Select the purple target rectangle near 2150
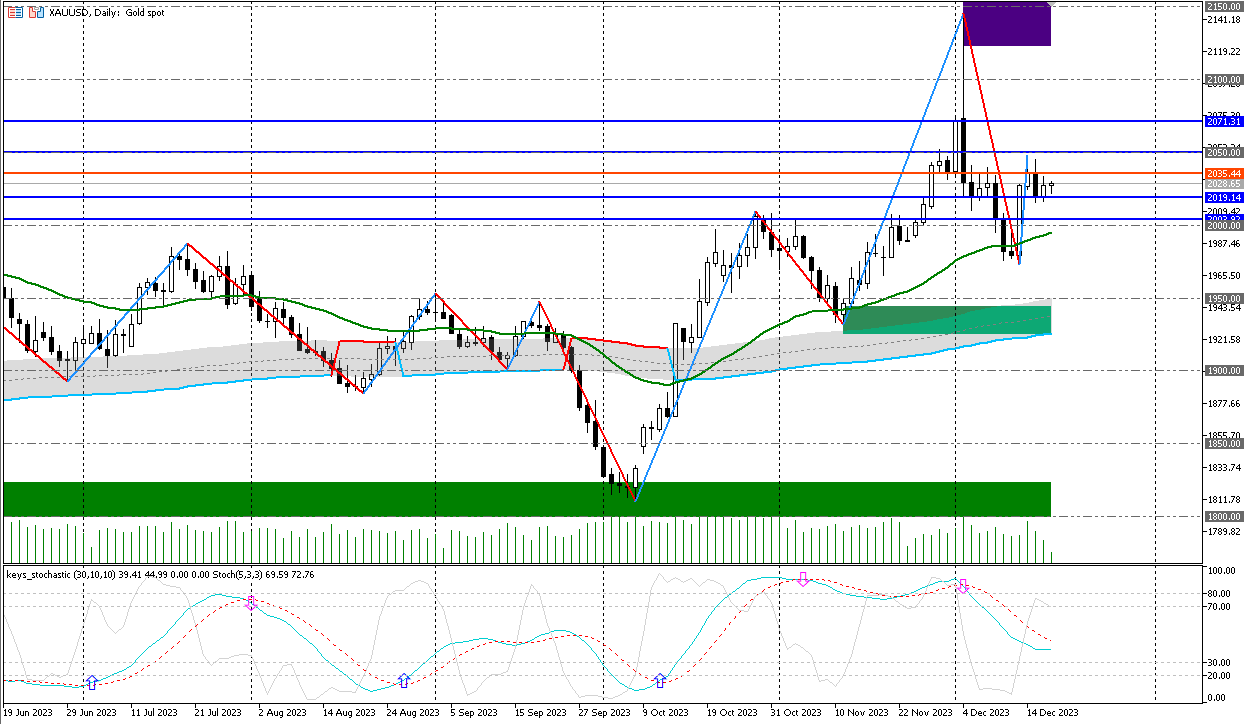The image size is (1253, 724). [1006, 24]
